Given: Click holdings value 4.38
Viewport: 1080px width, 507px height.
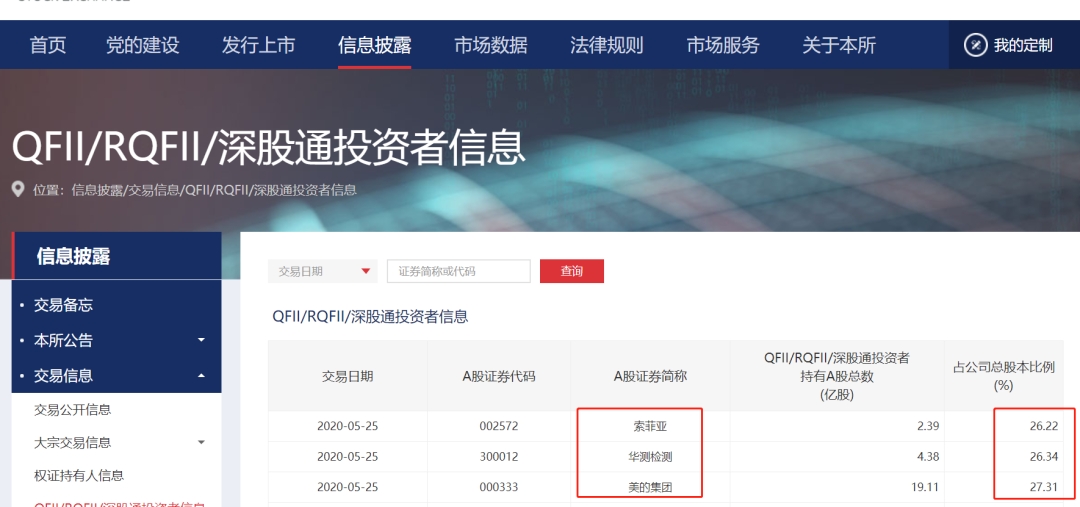Looking at the screenshot, I should (x=928, y=457).
